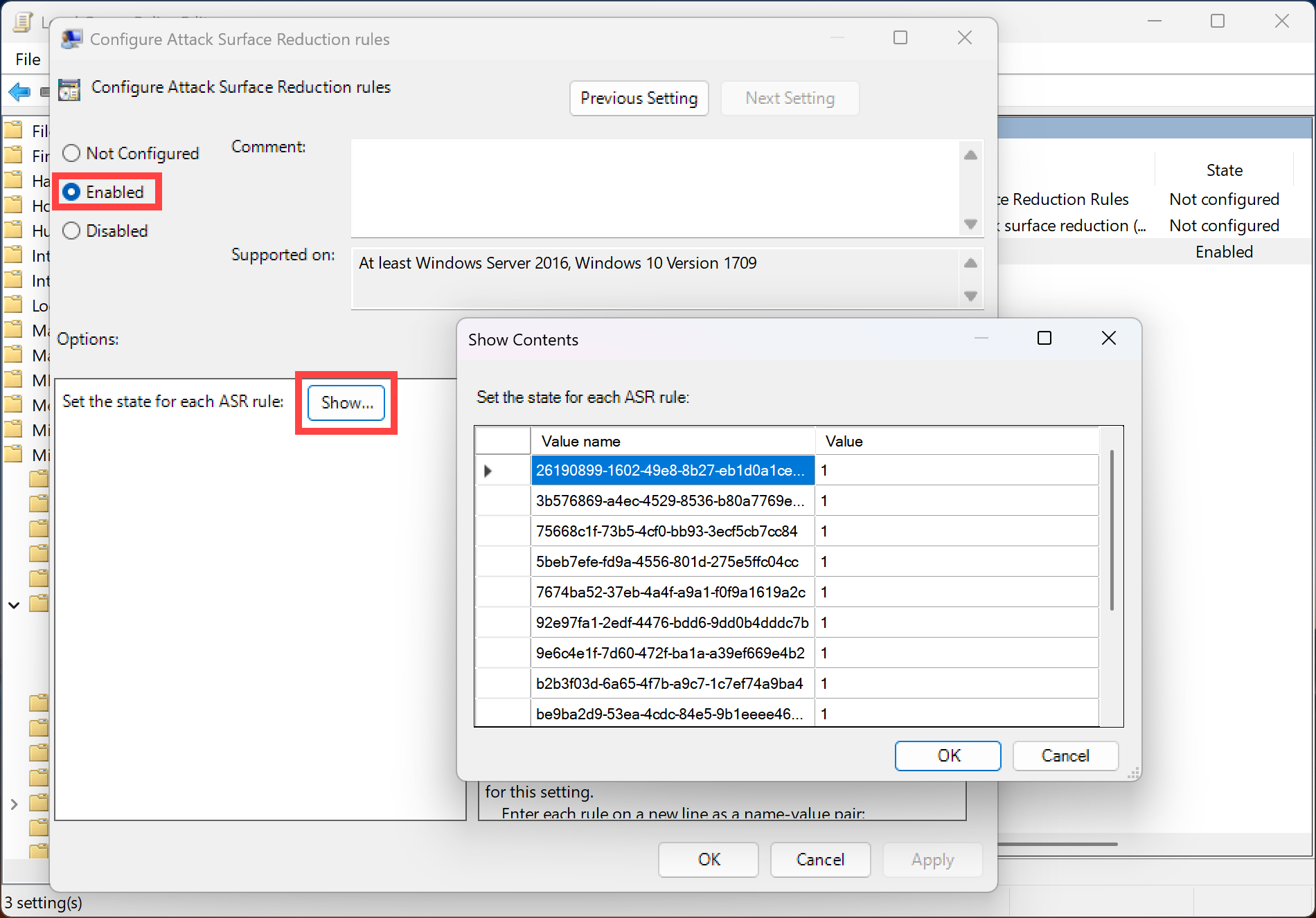Select rule 7674ba52-37eb-4a4f-a9a1-f0f9a1619a2c
This screenshot has width=1316, height=918.
[673, 592]
